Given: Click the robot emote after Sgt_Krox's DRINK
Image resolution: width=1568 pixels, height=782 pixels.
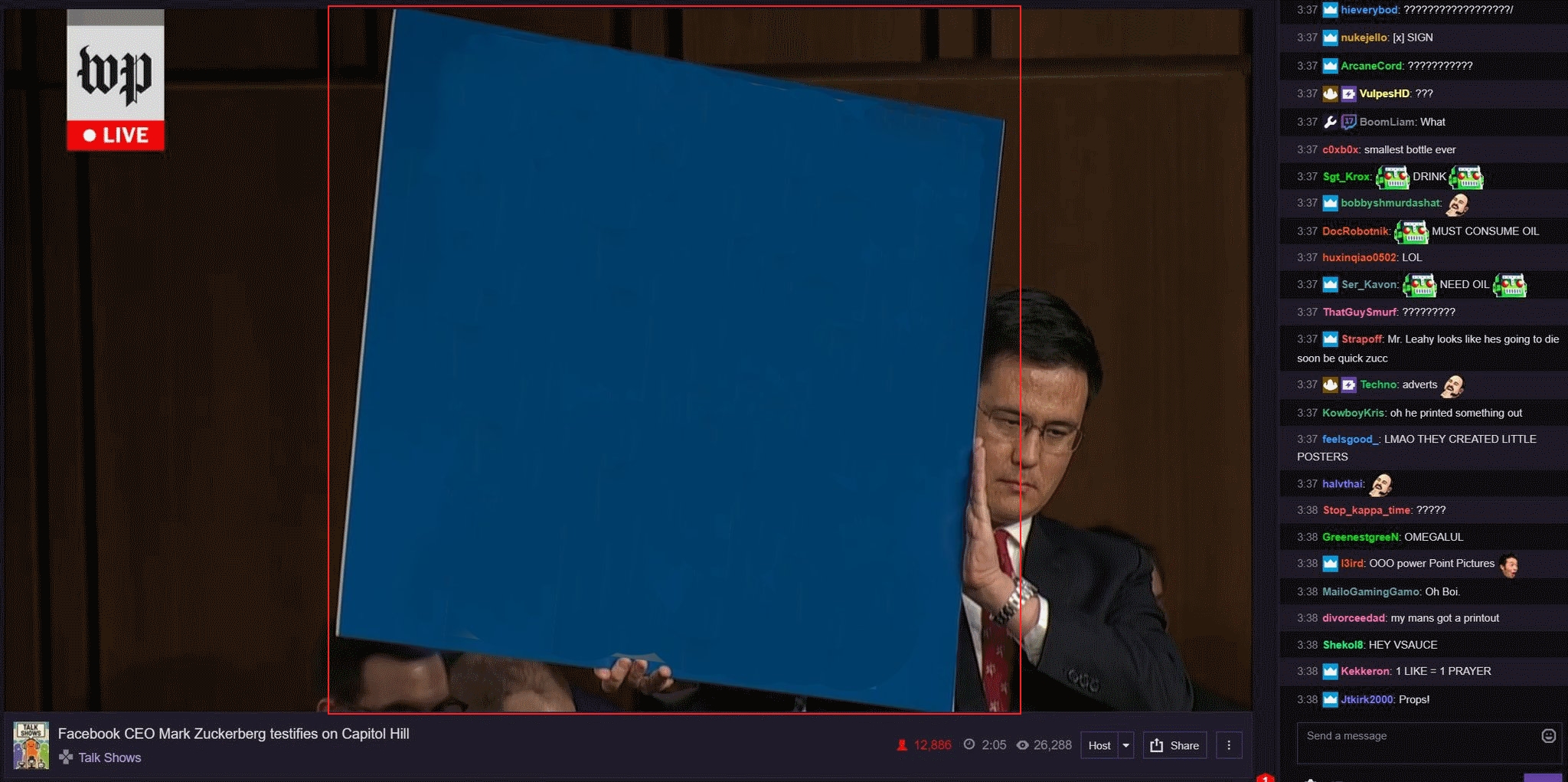Looking at the screenshot, I should [x=1466, y=178].
